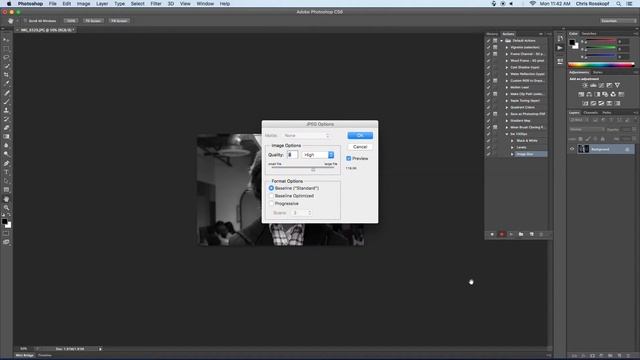Toggle Scroll All Windows checkbox
This screenshot has width=640, height=360.
coord(25,21)
